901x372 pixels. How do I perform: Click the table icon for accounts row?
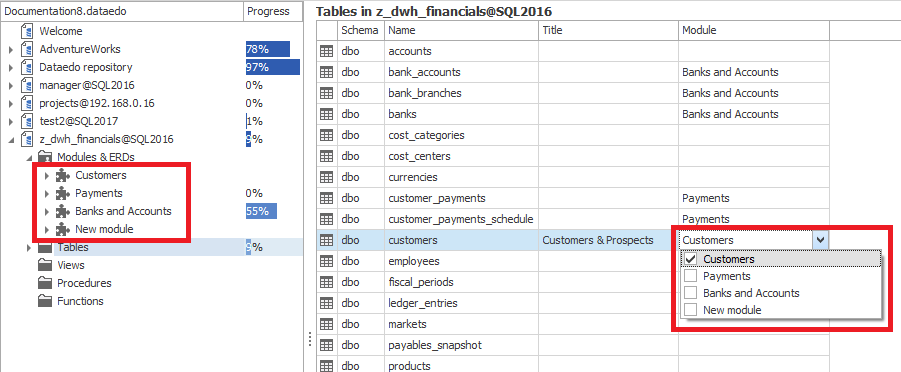pos(326,51)
